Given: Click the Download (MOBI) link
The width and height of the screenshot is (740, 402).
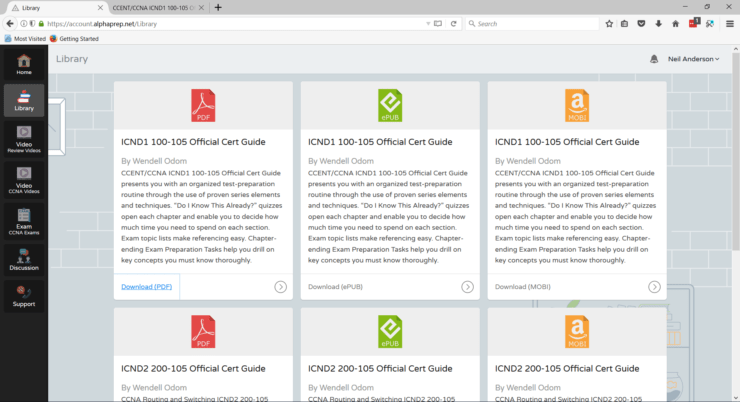Looking at the screenshot, I should point(522,287).
